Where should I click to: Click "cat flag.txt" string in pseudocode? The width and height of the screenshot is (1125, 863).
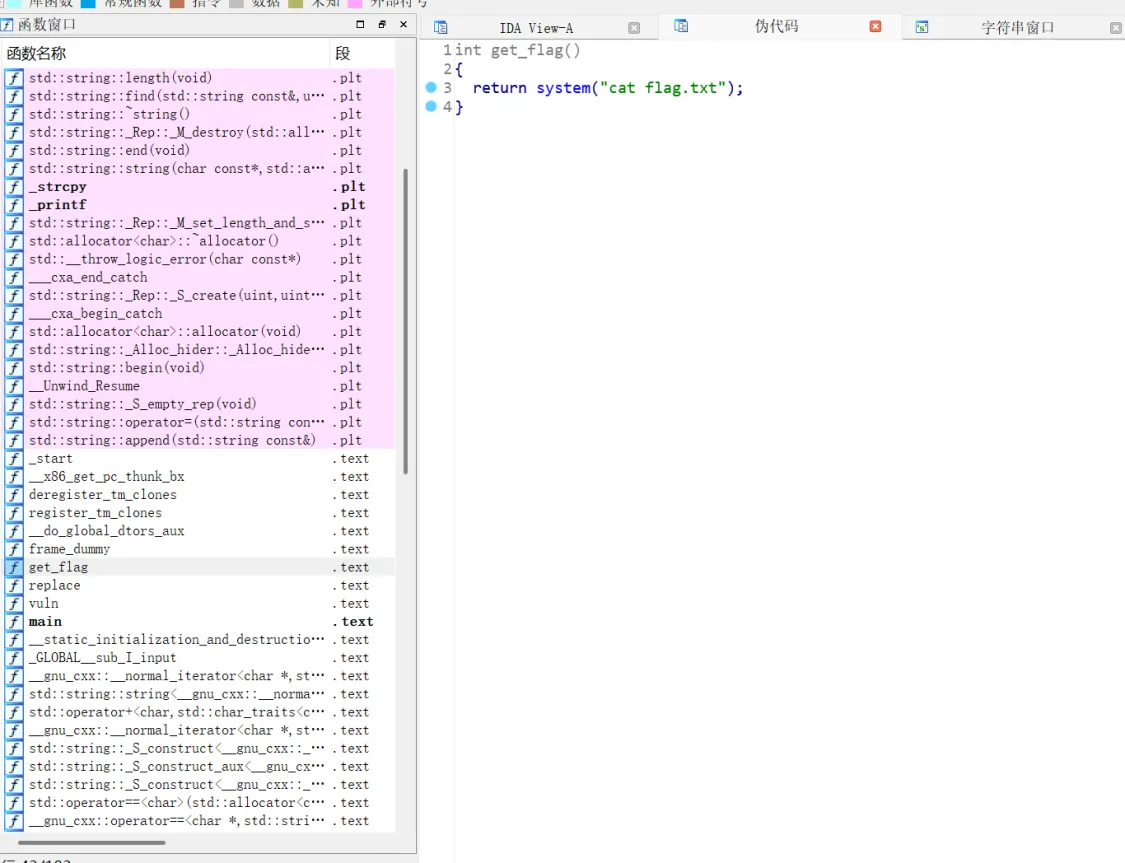tap(663, 88)
